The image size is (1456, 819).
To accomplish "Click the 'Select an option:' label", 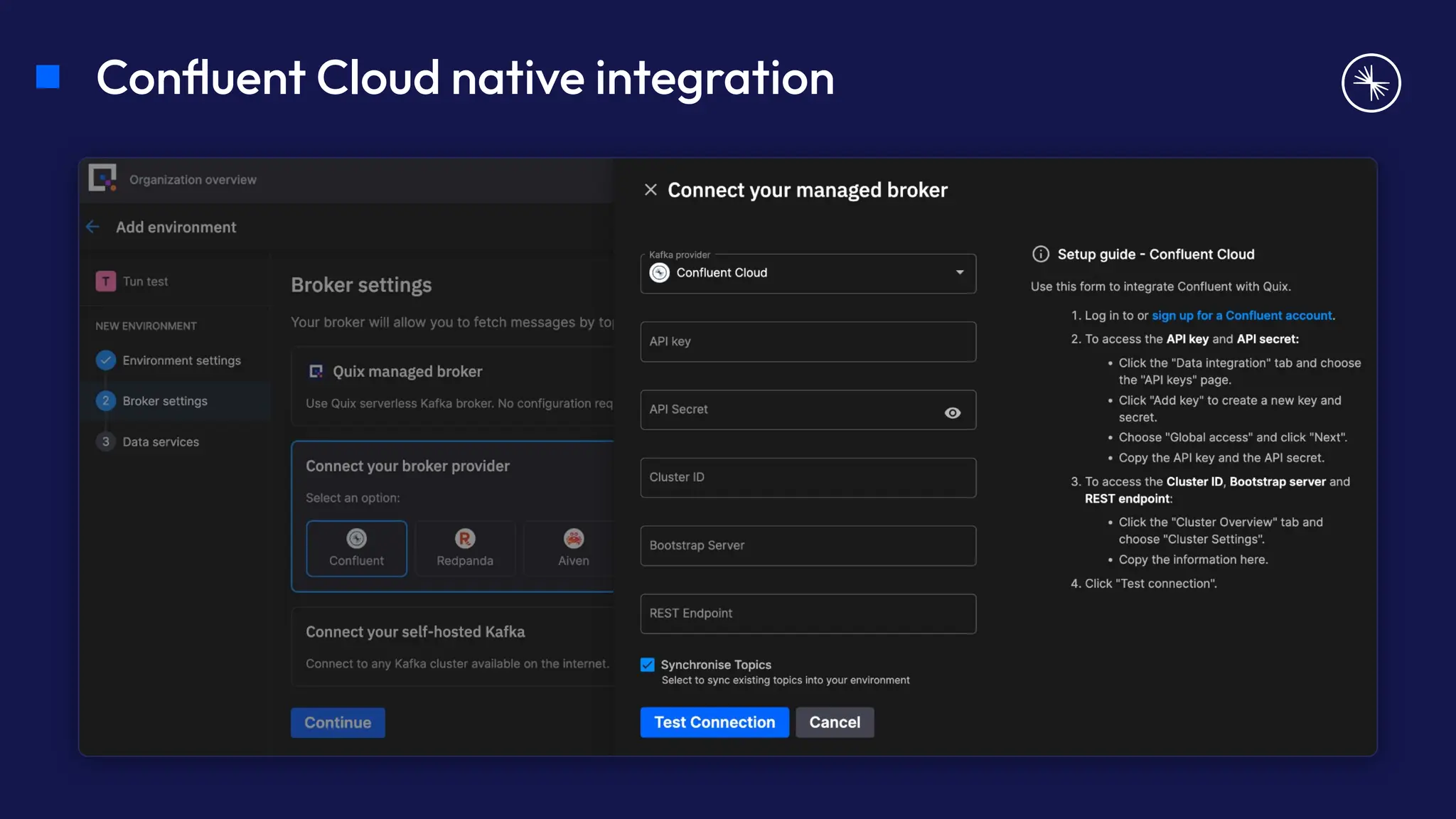I will (x=353, y=498).
